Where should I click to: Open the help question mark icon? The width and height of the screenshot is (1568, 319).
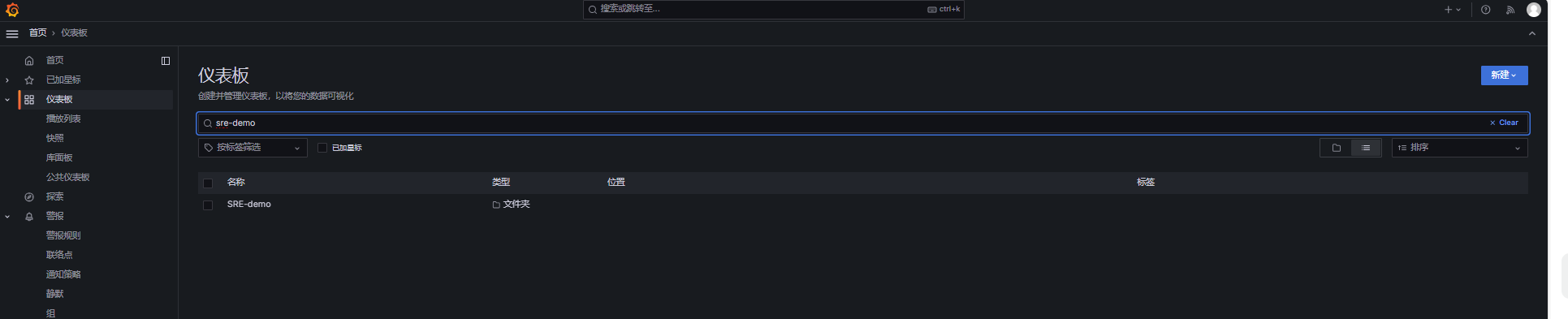click(x=1485, y=10)
